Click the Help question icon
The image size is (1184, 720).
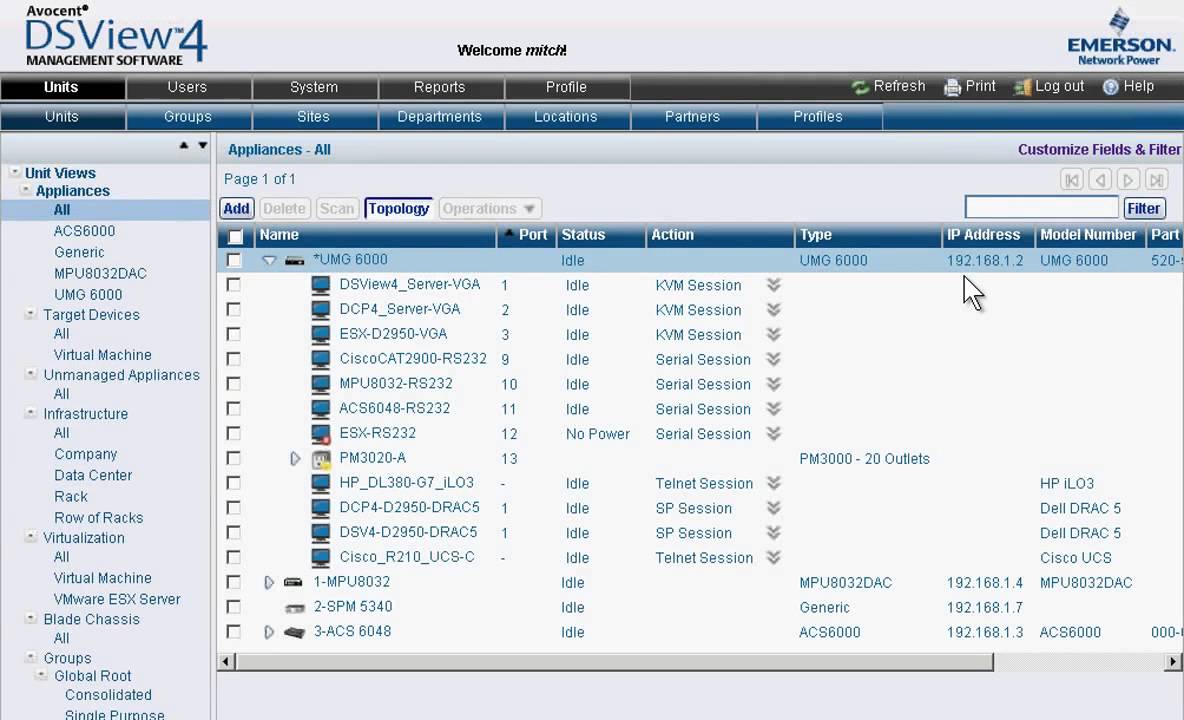click(1110, 88)
